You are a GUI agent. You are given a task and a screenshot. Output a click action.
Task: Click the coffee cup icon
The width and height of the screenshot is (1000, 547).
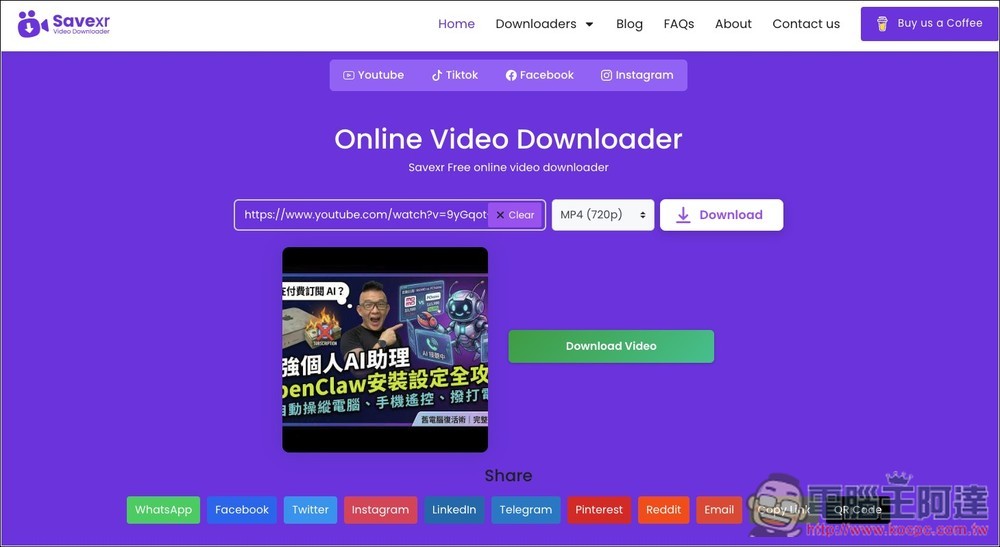[882, 24]
